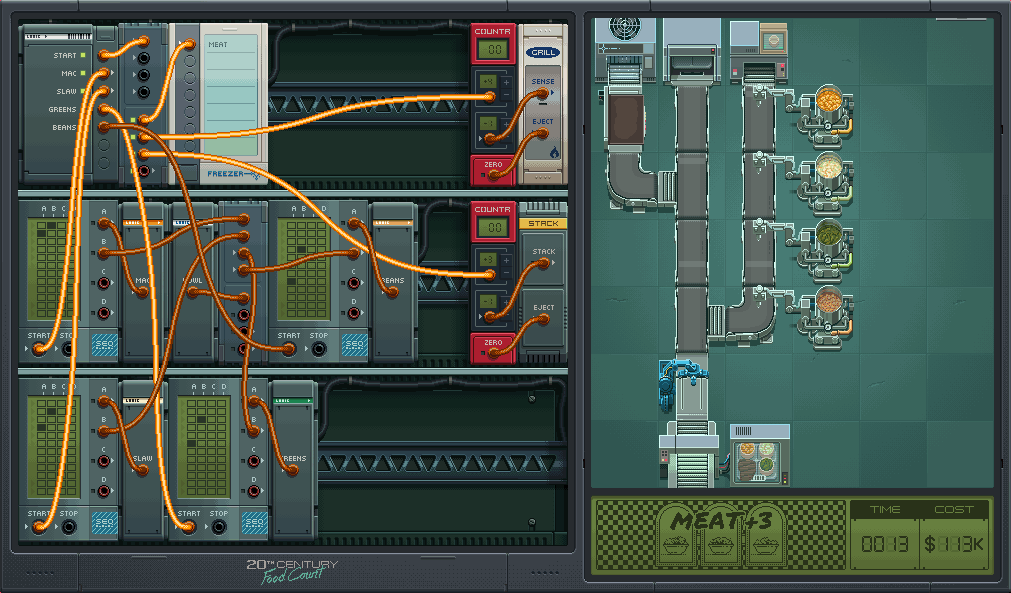Screen dimensions: 1011x593
Task: Click the yellow STACK module header
Action: point(544,223)
